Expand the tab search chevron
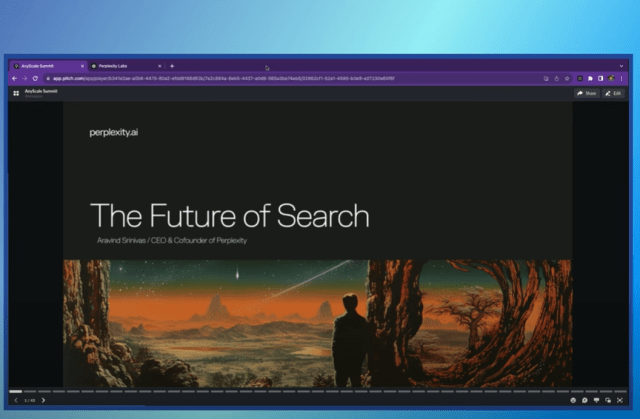This screenshot has width=640, height=419. [x=621, y=65]
